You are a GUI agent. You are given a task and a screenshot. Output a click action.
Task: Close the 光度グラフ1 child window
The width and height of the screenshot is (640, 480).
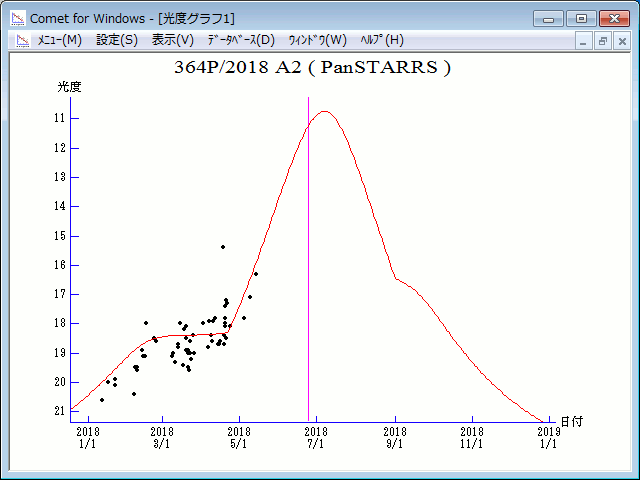[622, 41]
